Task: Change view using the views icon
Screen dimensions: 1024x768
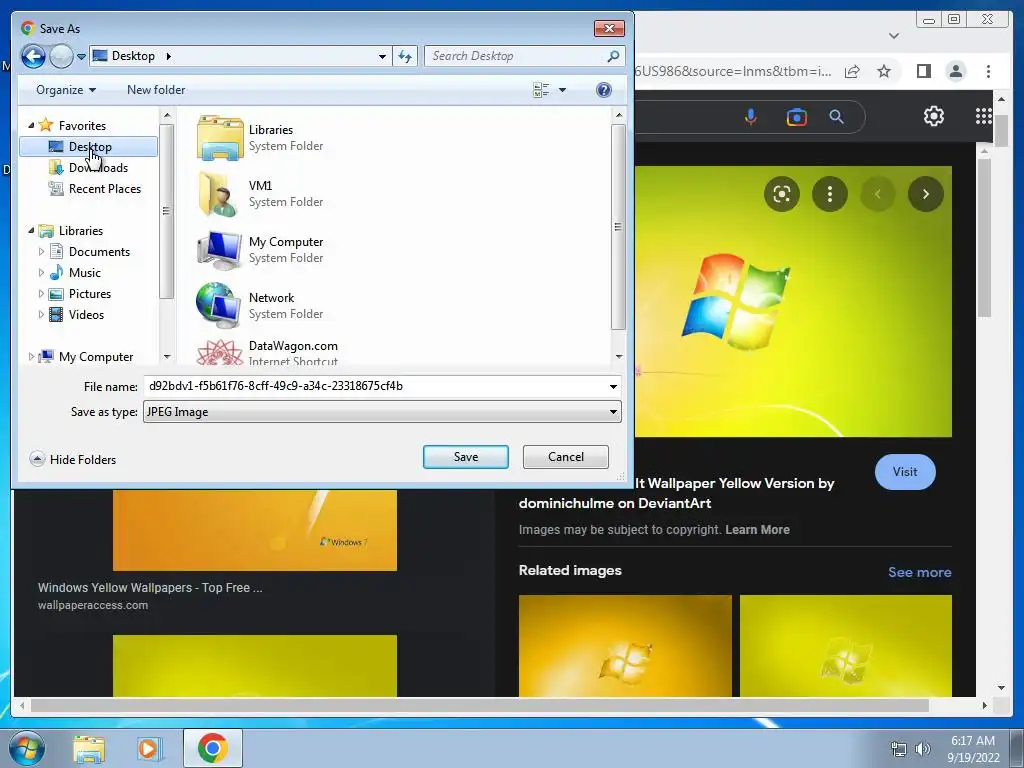Action: pyautogui.click(x=541, y=90)
